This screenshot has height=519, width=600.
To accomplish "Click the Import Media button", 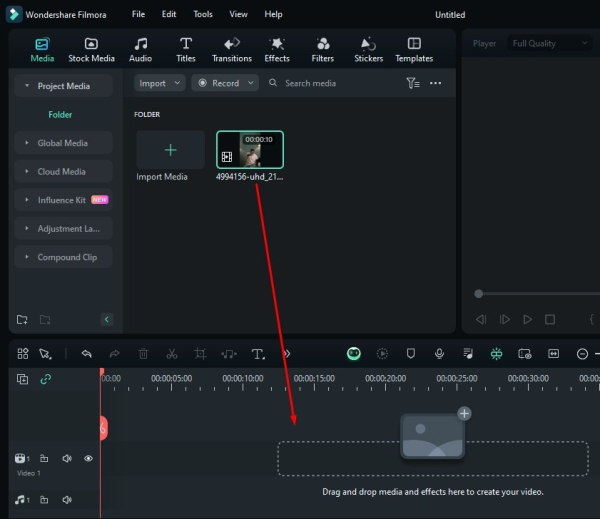I will 170,150.
